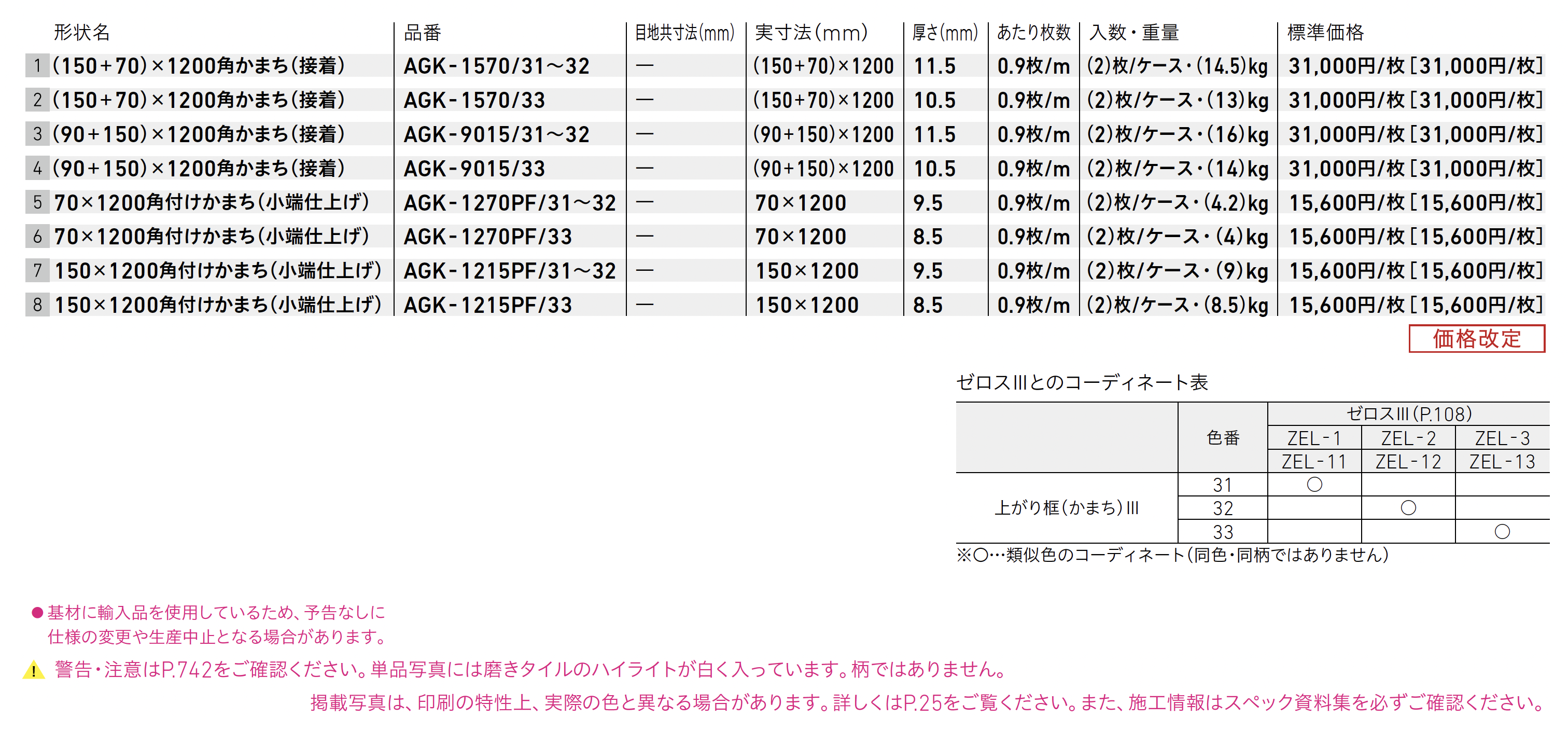Click the 上がり框(かまち)III row label
Screen dimensions: 1568x732
pyautogui.click(x=1066, y=508)
